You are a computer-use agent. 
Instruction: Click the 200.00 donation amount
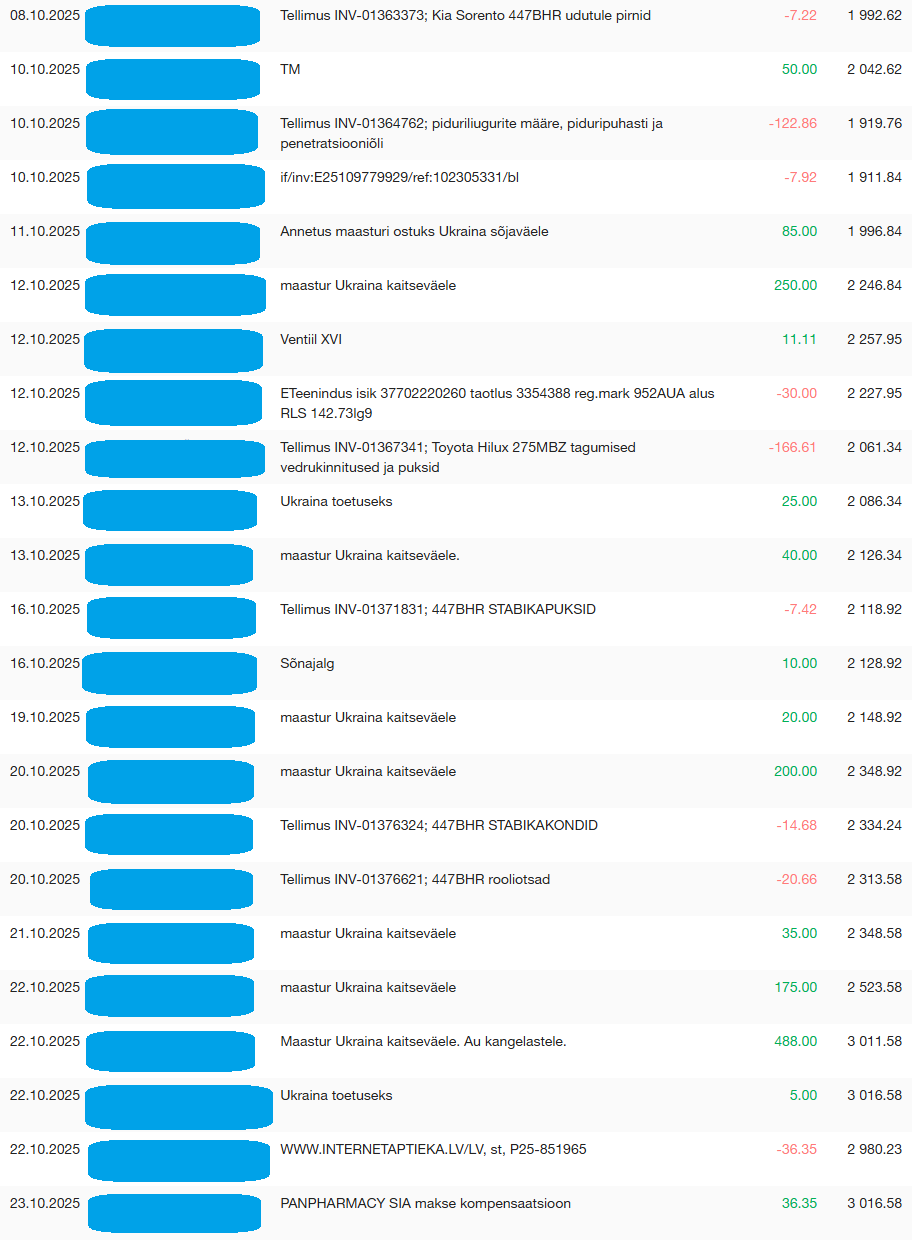coord(795,772)
